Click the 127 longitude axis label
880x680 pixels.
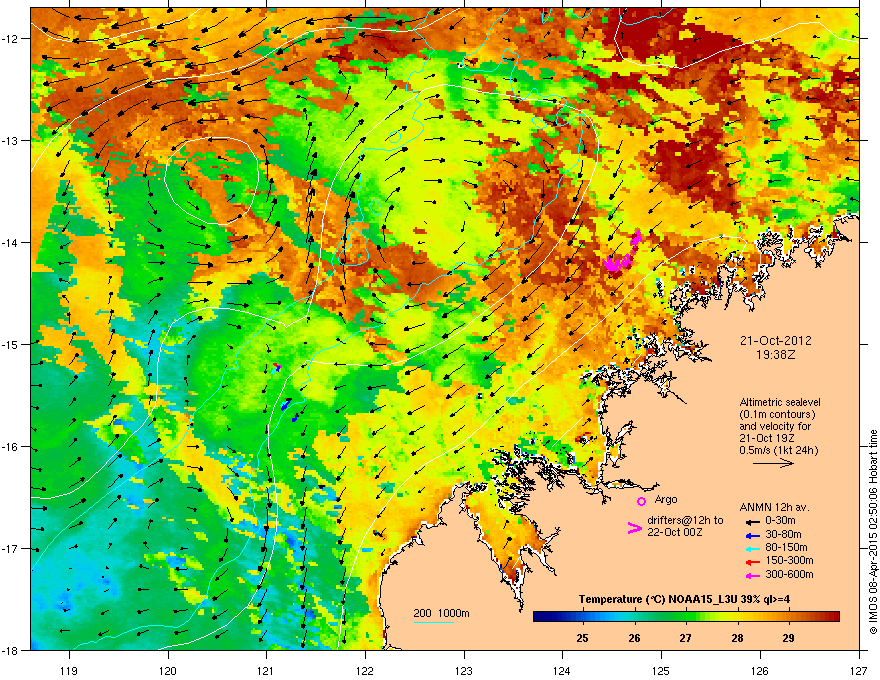coord(859,670)
